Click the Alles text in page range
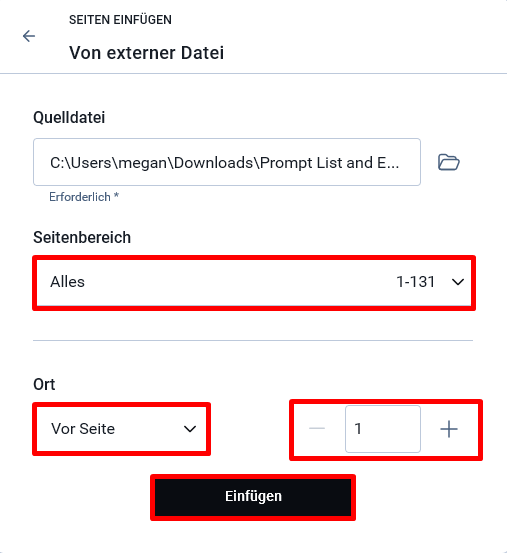Image resolution: width=507 pixels, height=553 pixels. pyautogui.click(x=67, y=282)
